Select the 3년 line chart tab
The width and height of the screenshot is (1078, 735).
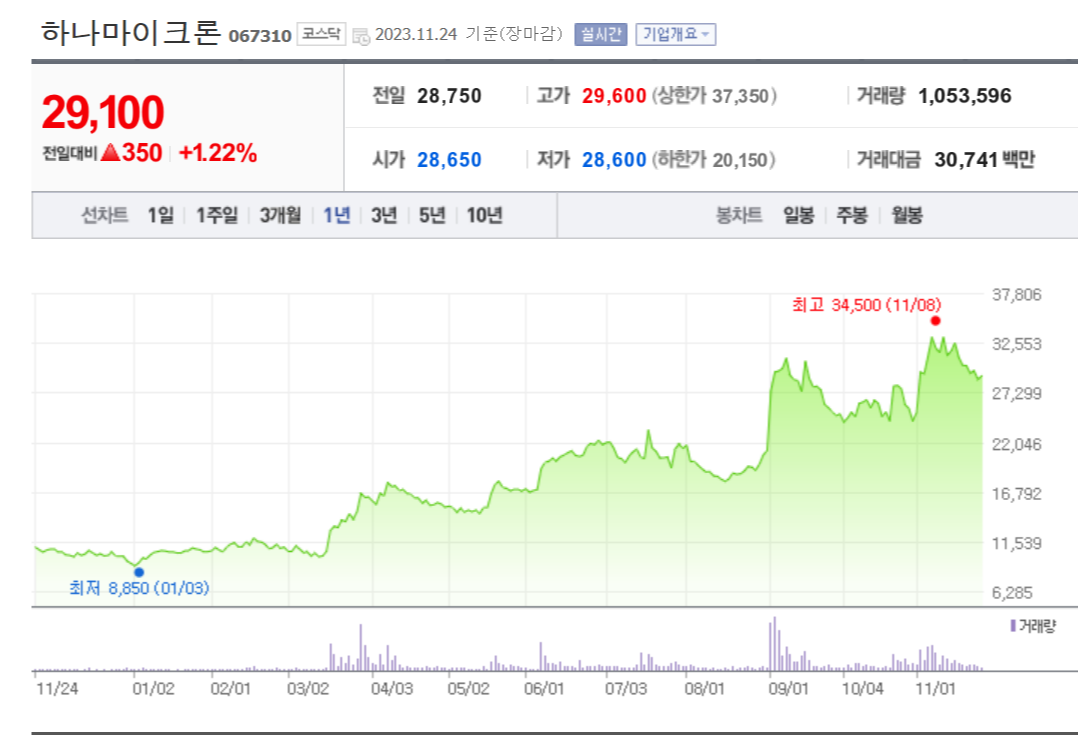click(384, 216)
